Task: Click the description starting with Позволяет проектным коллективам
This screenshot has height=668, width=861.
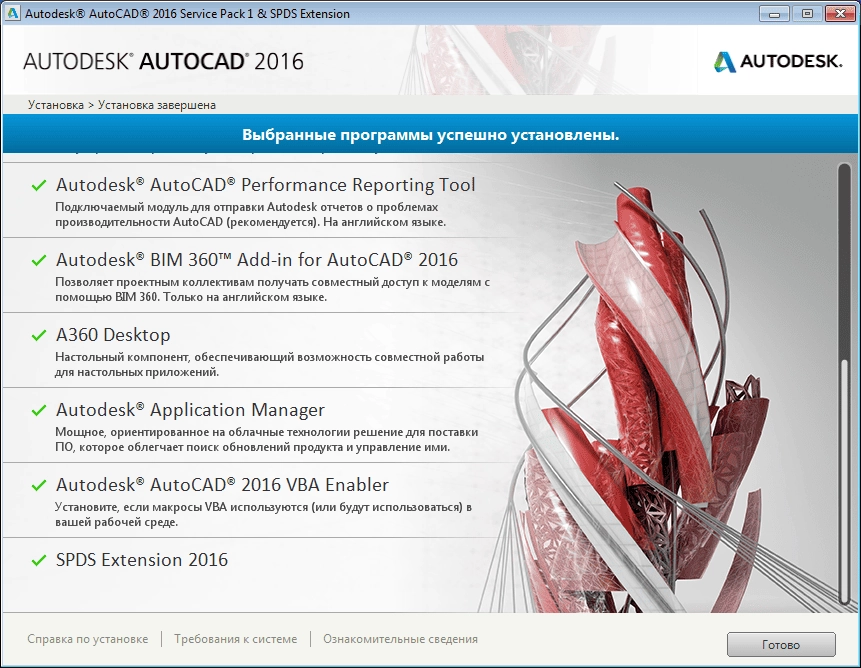Action: (272, 290)
